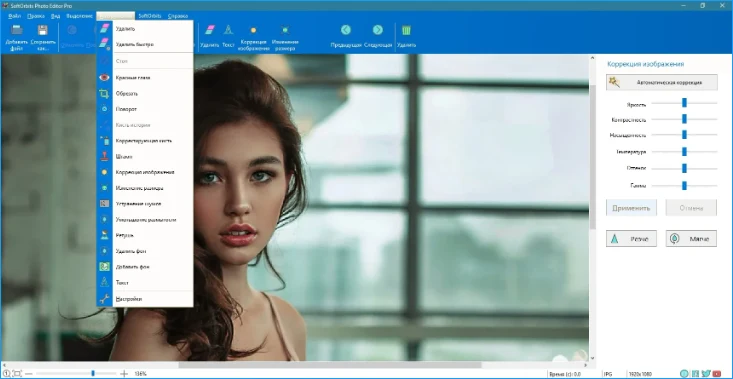Pick the Штамп stamp tool entry
733x379 pixels.
click(145, 157)
